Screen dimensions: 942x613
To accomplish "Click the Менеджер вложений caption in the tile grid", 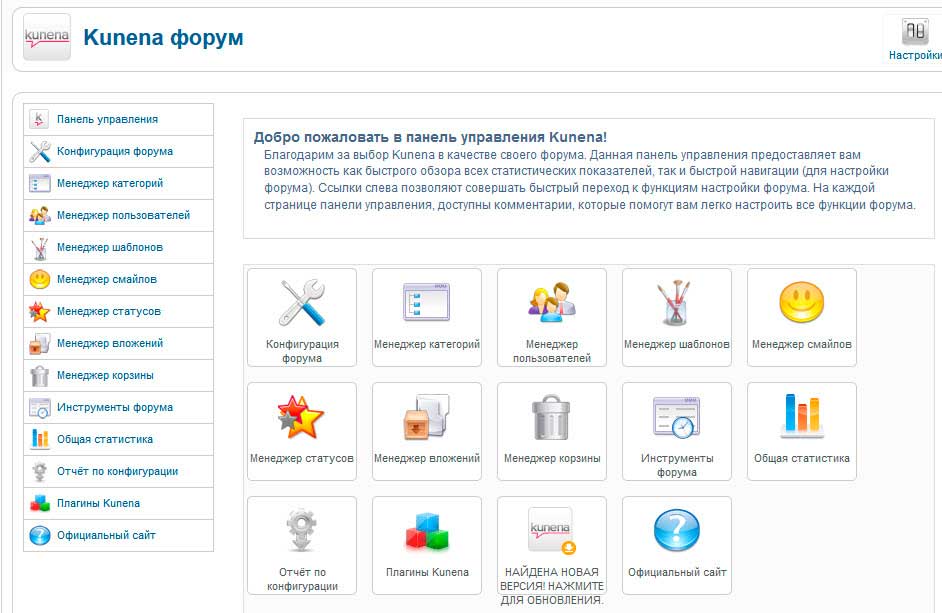I will 427,459.
